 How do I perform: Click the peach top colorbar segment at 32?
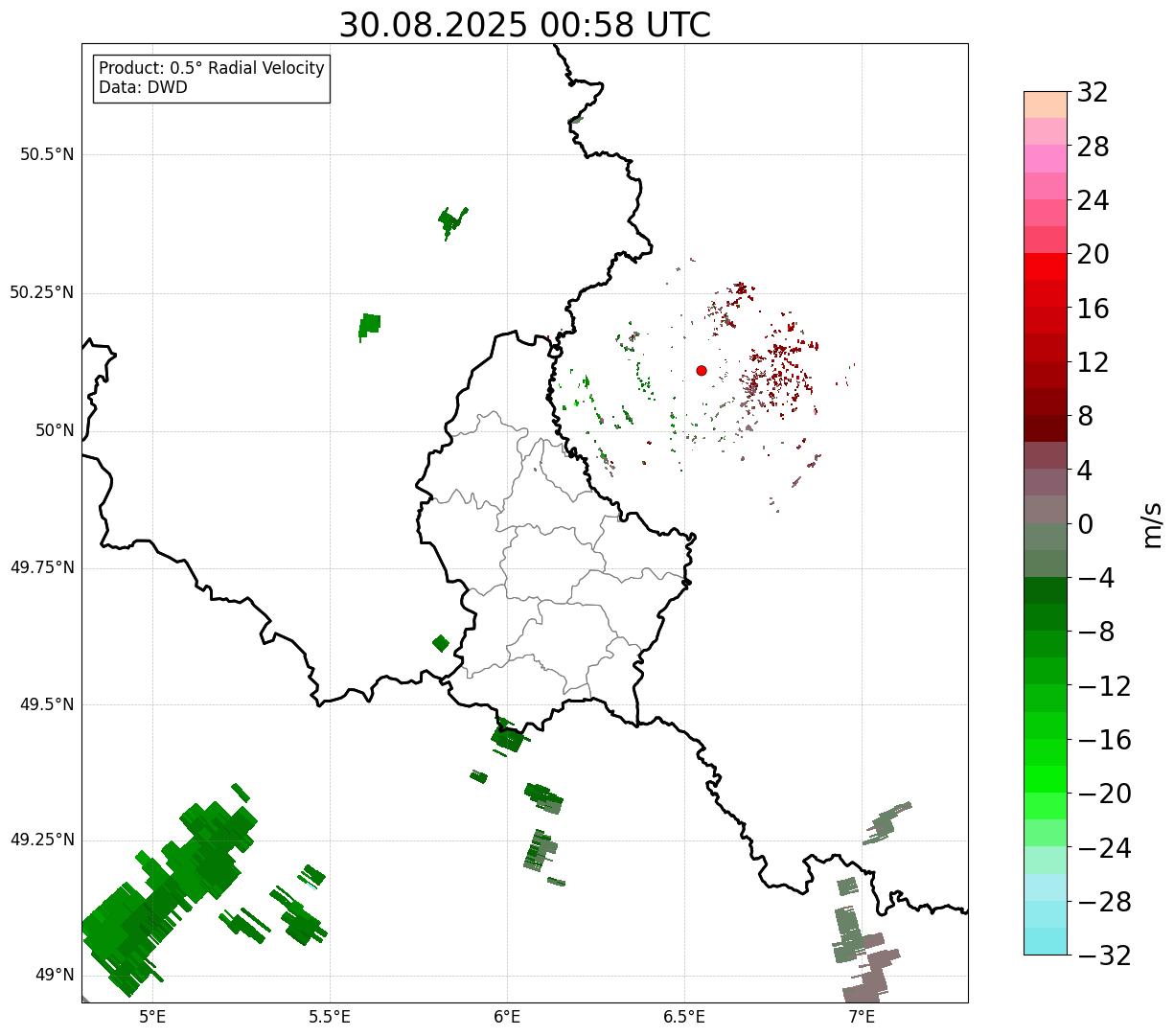click(x=1046, y=104)
